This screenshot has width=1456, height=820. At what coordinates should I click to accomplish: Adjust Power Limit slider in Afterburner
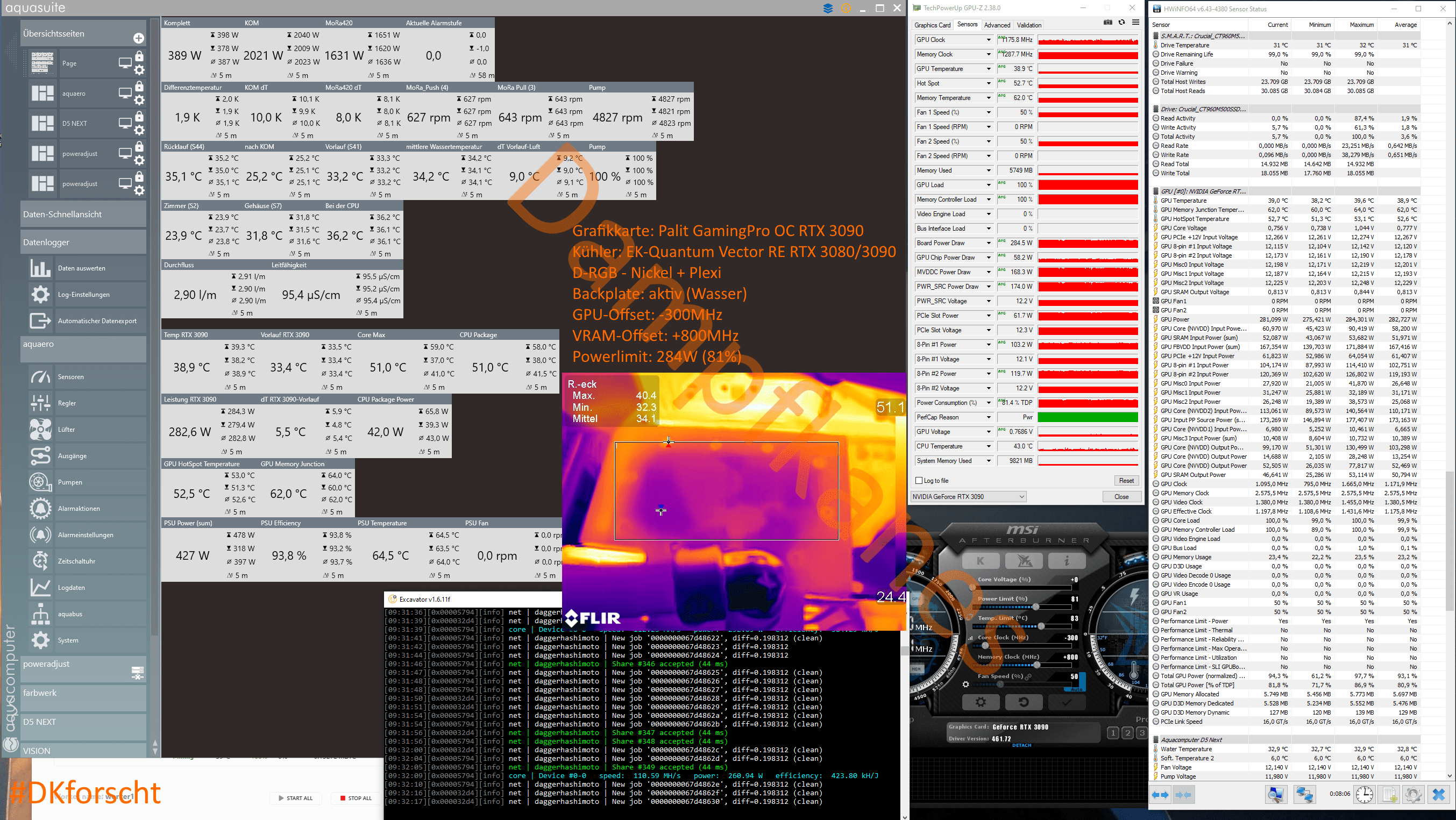click(1035, 607)
